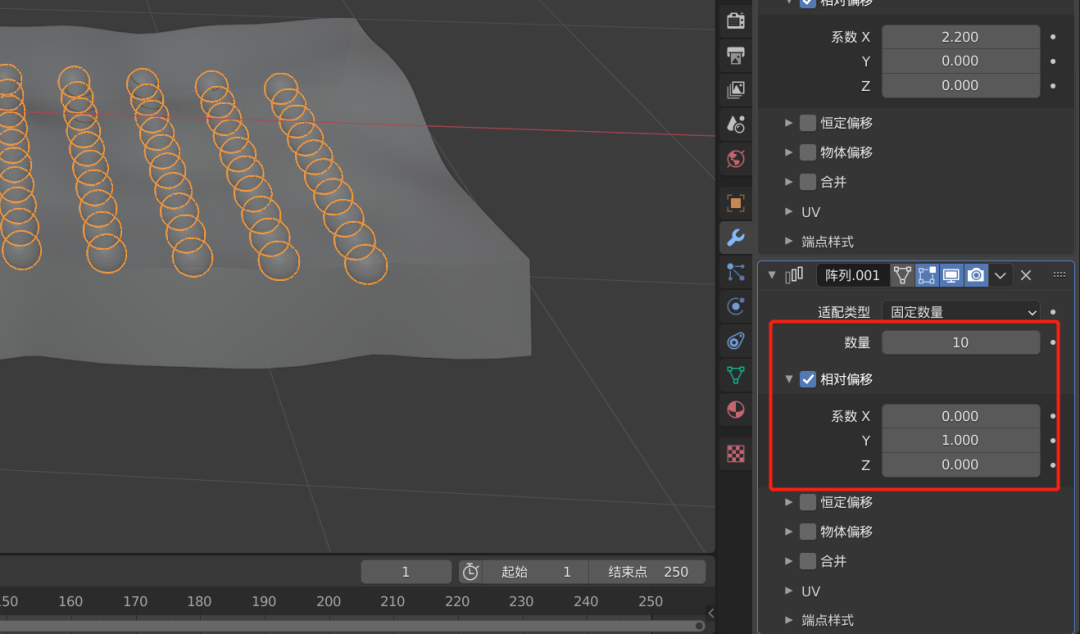Open the Output properties tab
The height and width of the screenshot is (634, 1080).
(x=736, y=55)
